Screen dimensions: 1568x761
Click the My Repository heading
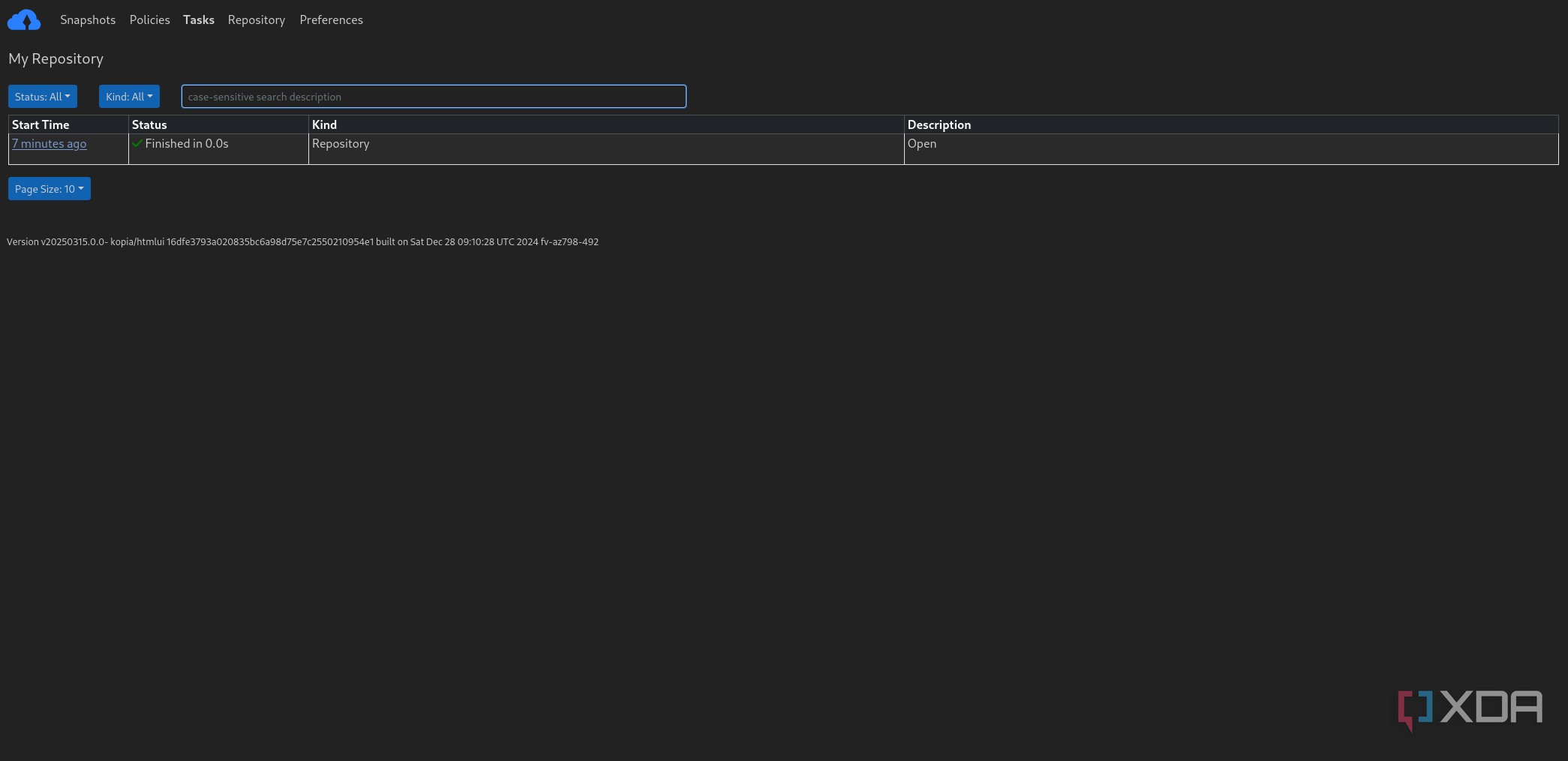pyautogui.click(x=56, y=58)
